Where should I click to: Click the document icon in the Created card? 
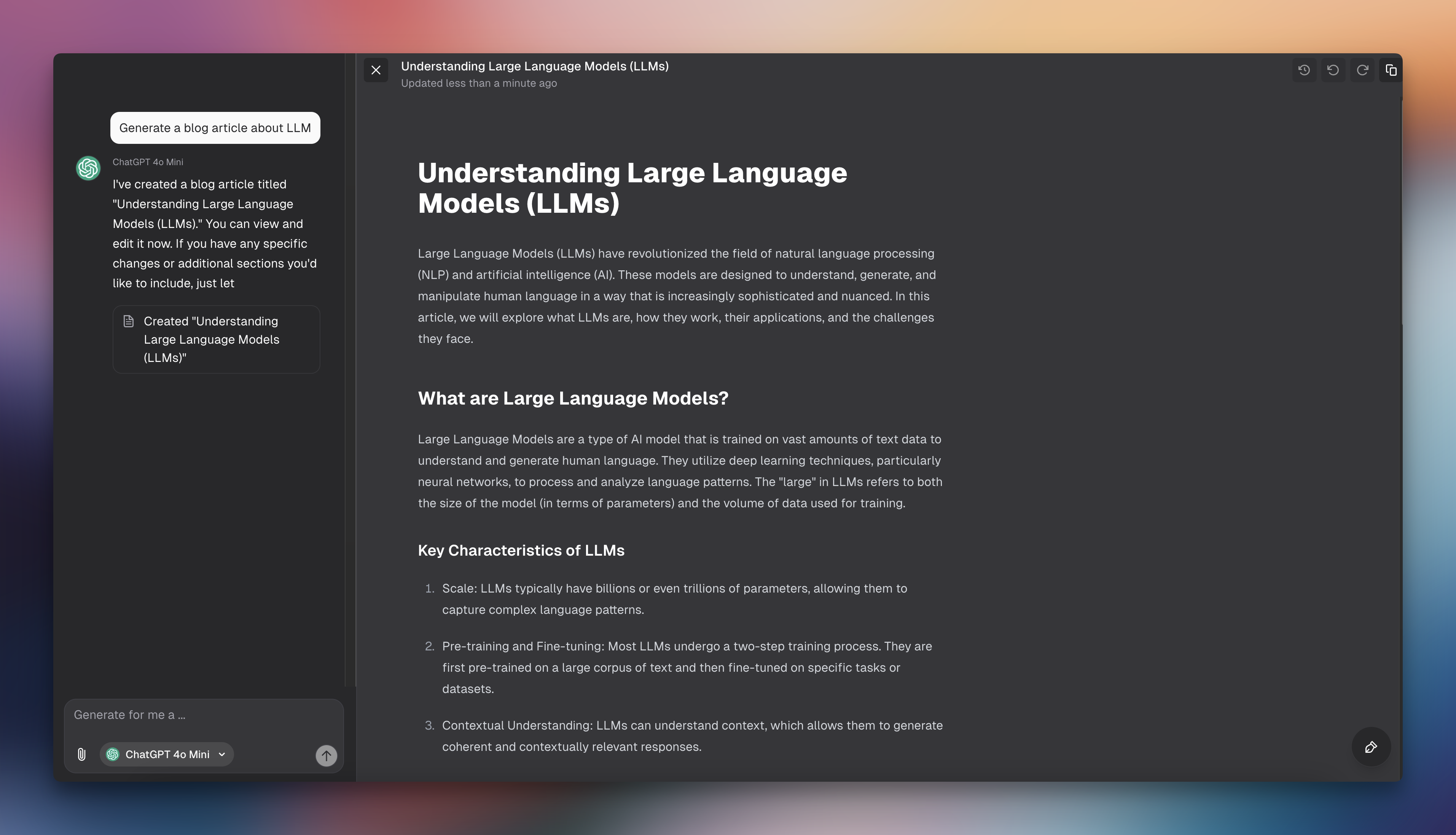(129, 321)
